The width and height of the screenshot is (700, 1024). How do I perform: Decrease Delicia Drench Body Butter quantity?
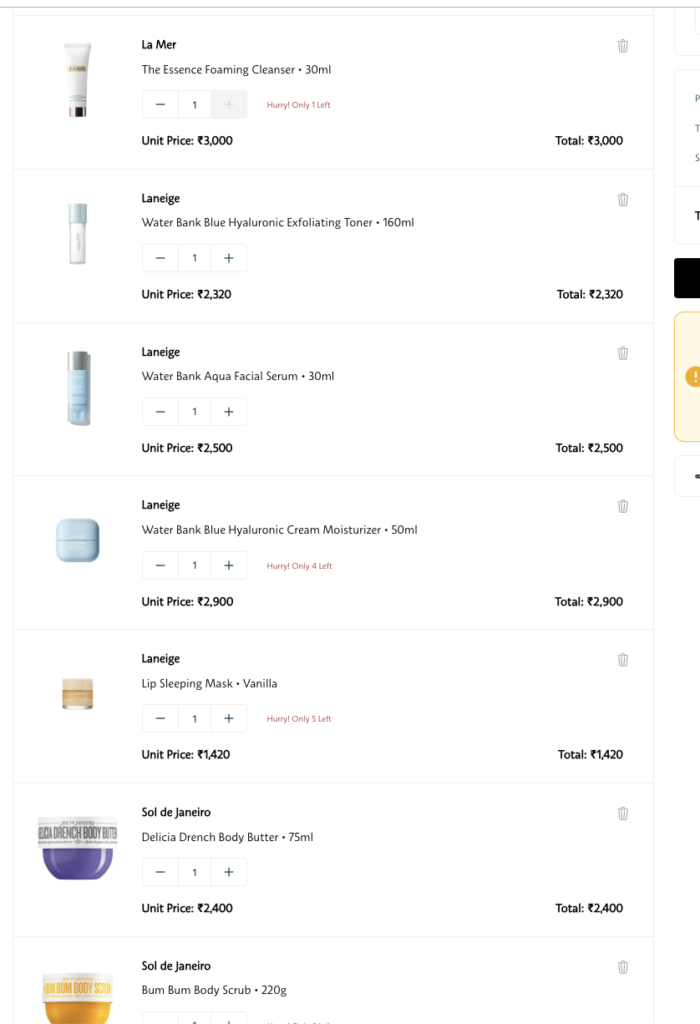tap(160, 872)
